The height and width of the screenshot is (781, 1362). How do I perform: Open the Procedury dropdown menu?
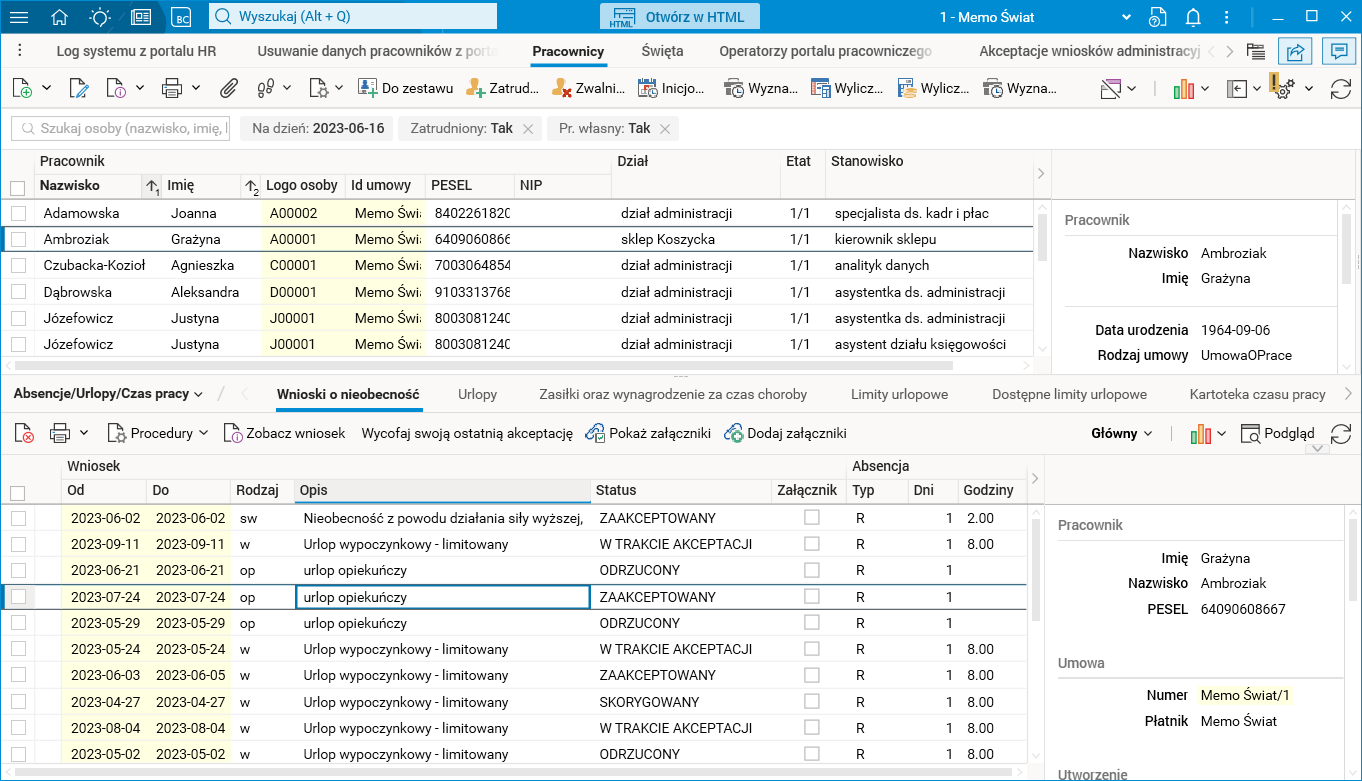tap(158, 433)
